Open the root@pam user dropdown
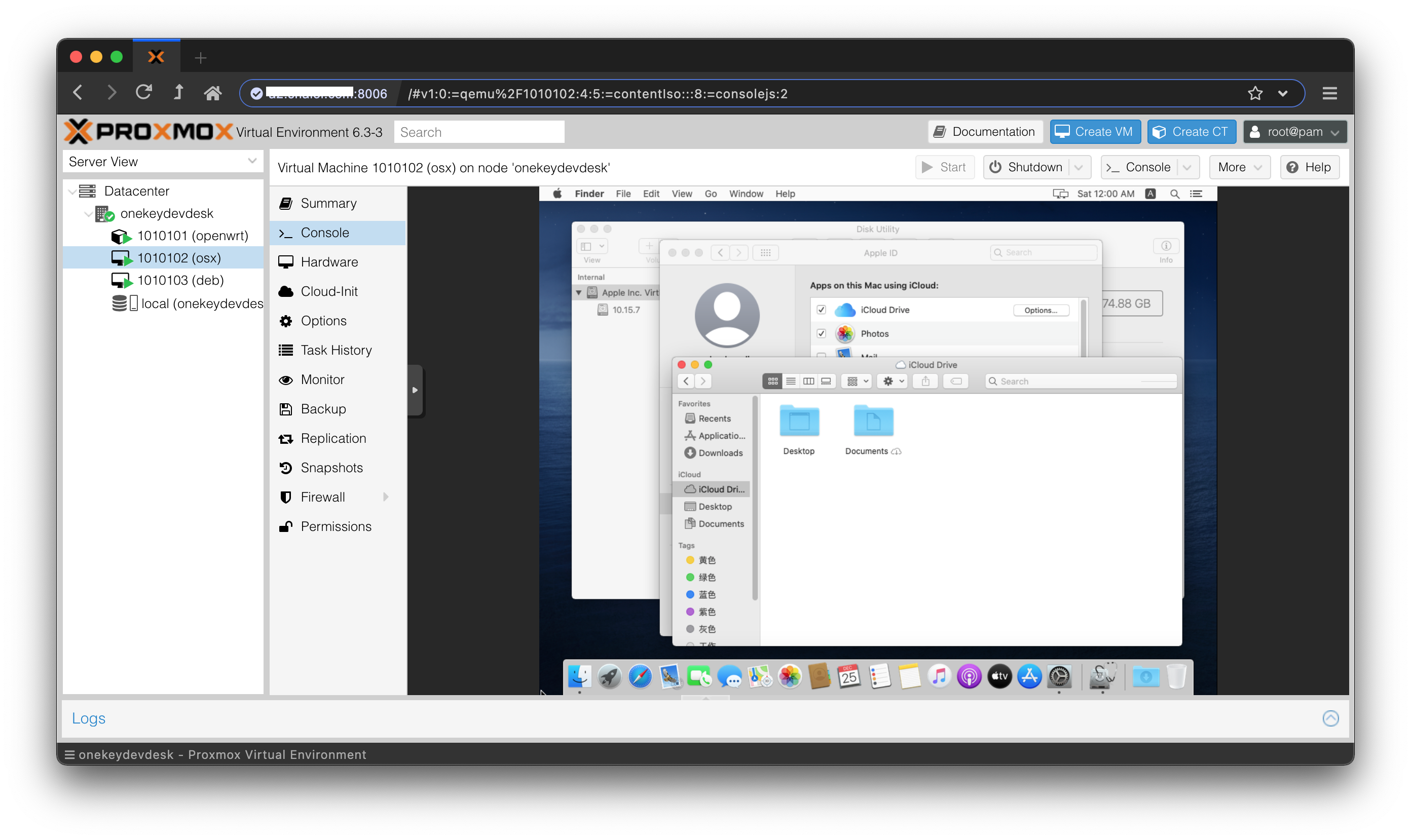Image resolution: width=1411 pixels, height=840 pixels. 1294,132
